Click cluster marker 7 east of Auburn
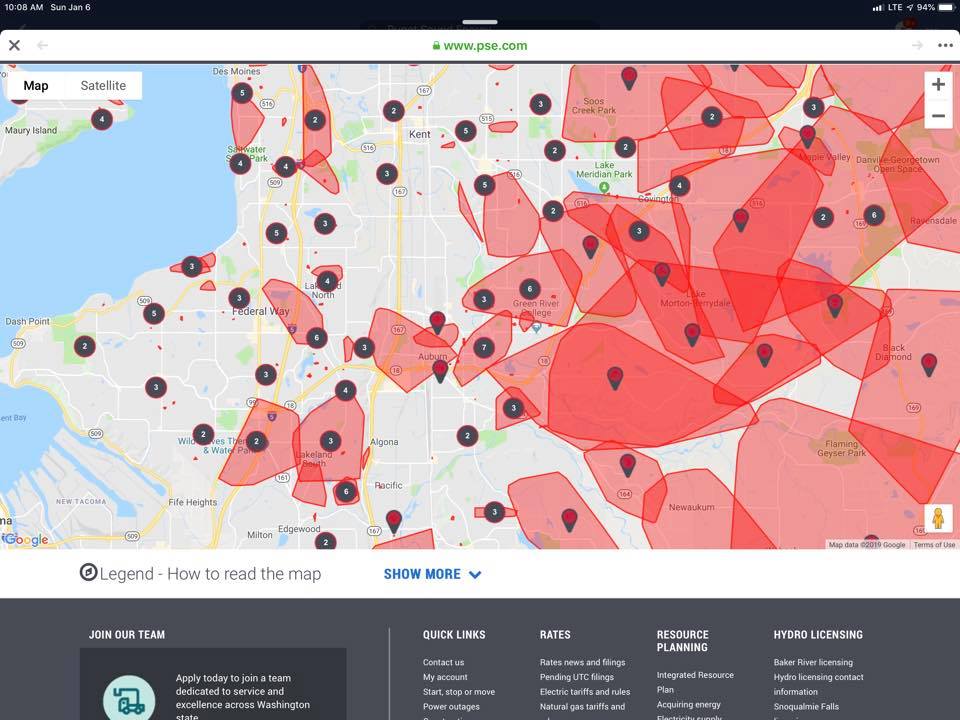960x720 pixels. point(484,348)
